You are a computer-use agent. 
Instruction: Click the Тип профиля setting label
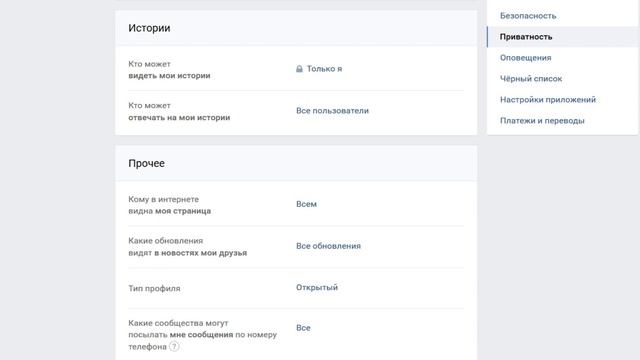(154, 288)
